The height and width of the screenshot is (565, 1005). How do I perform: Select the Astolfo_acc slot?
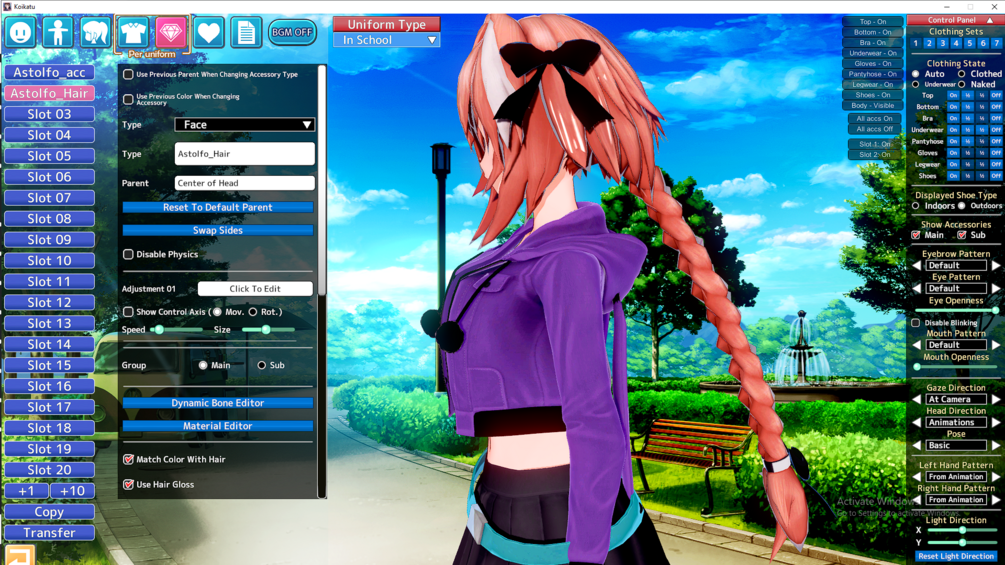click(49, 72)
